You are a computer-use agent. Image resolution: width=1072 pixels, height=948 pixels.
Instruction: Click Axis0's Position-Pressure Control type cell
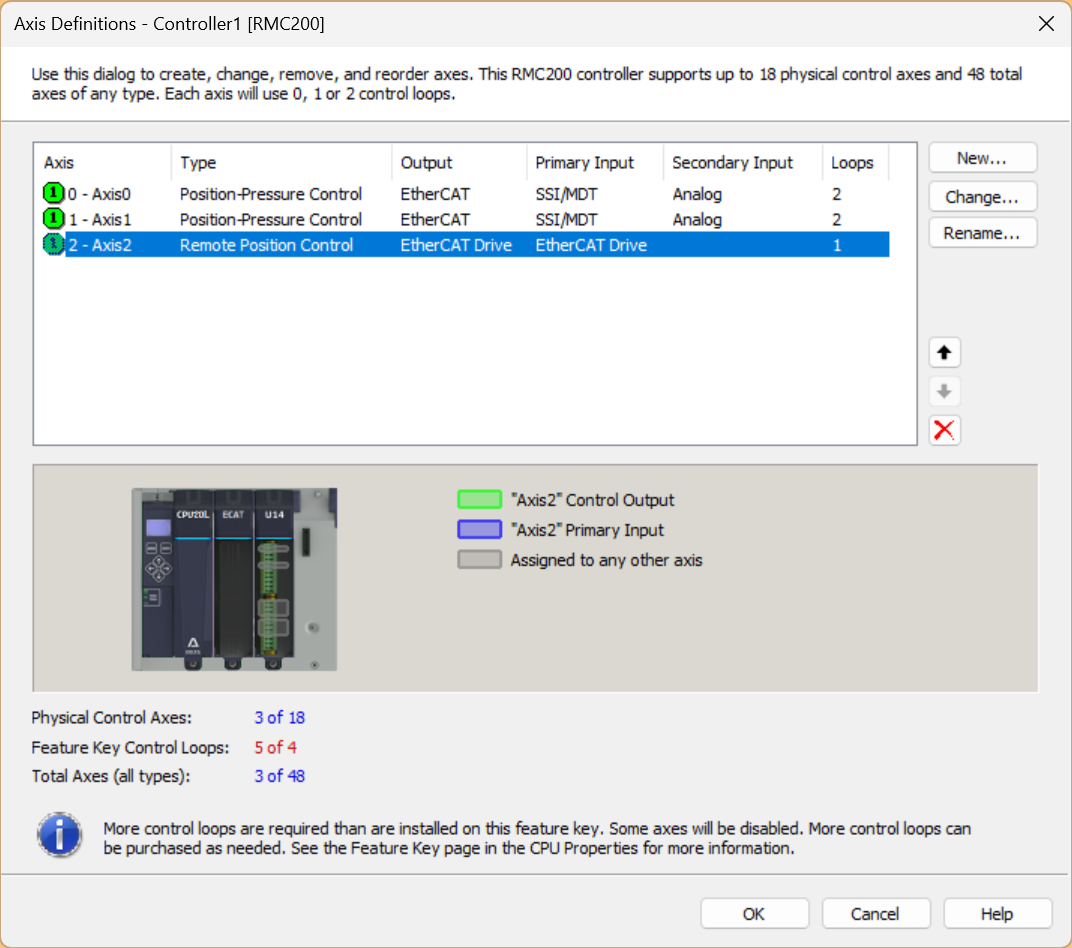pyautogui.click(x=271, y=194)
